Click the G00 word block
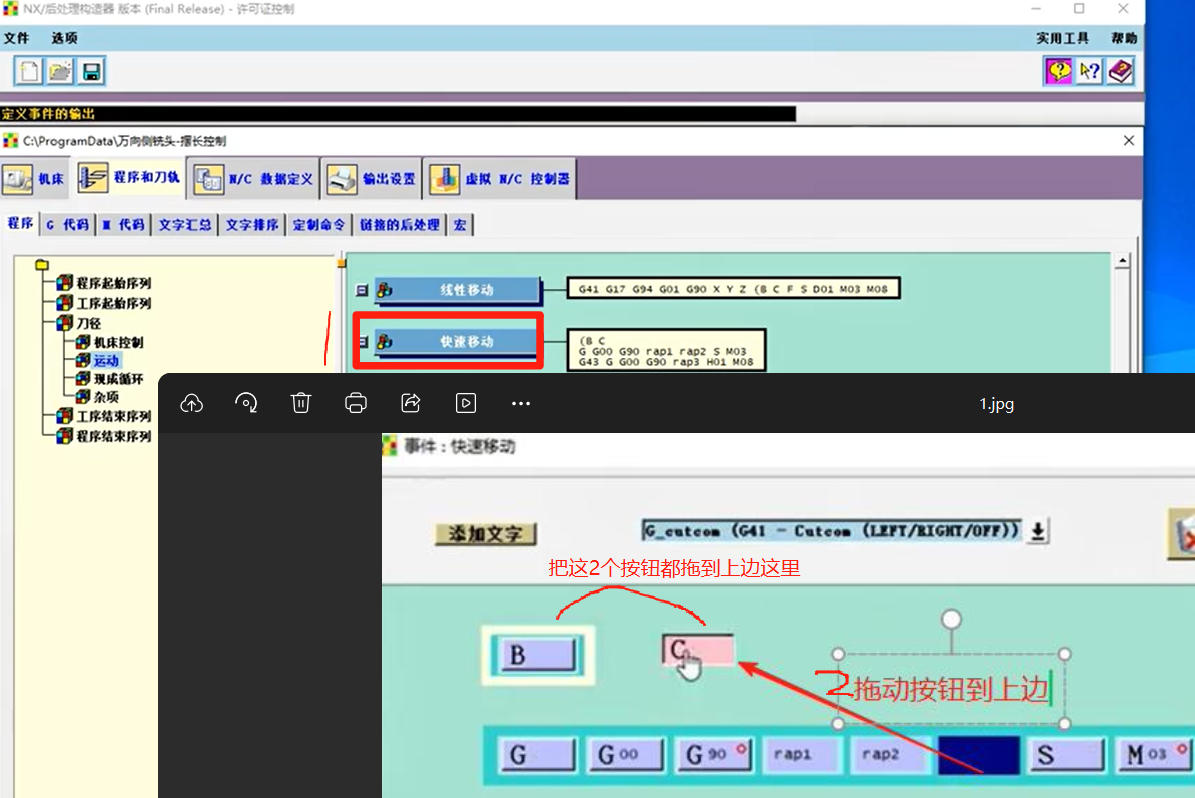 [626, 755]
